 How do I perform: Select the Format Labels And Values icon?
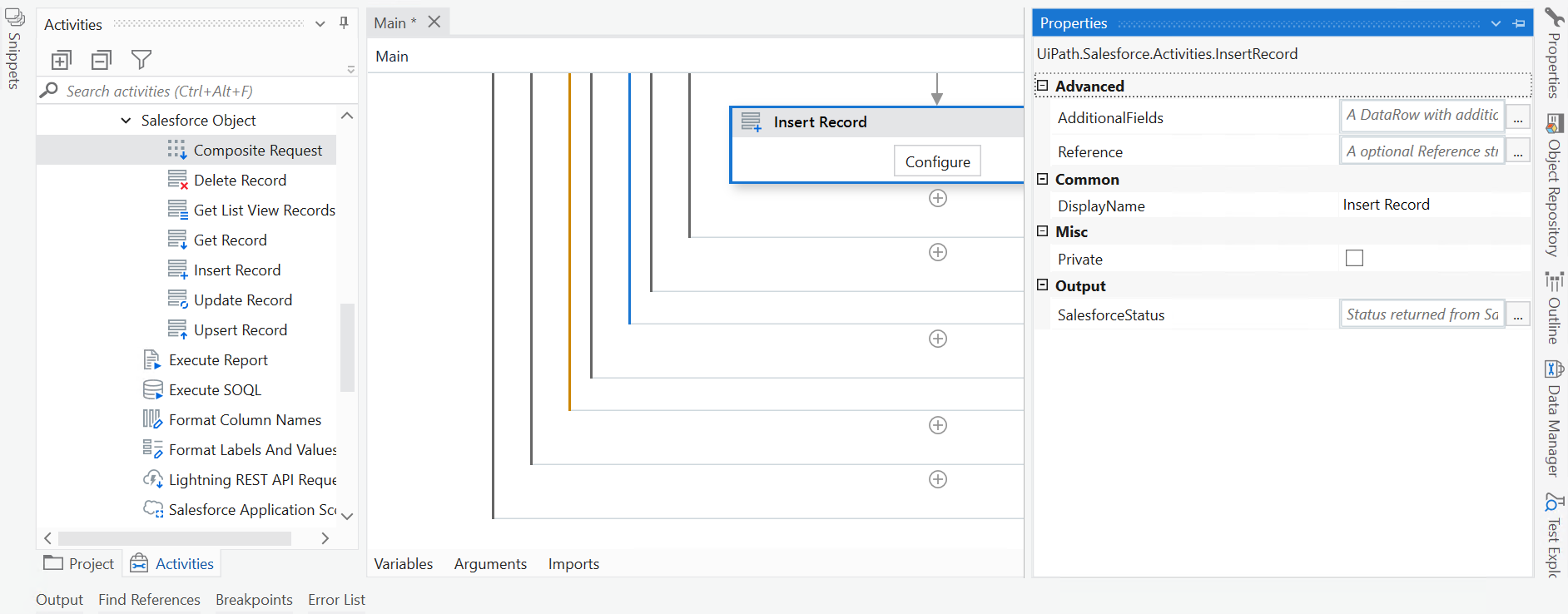coord(152,449)
